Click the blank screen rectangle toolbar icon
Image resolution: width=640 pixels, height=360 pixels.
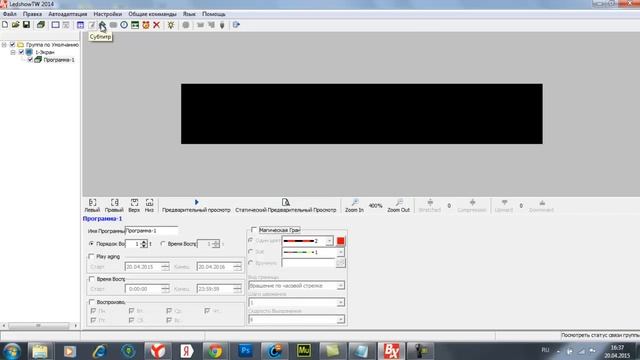[x=55, y=25]
